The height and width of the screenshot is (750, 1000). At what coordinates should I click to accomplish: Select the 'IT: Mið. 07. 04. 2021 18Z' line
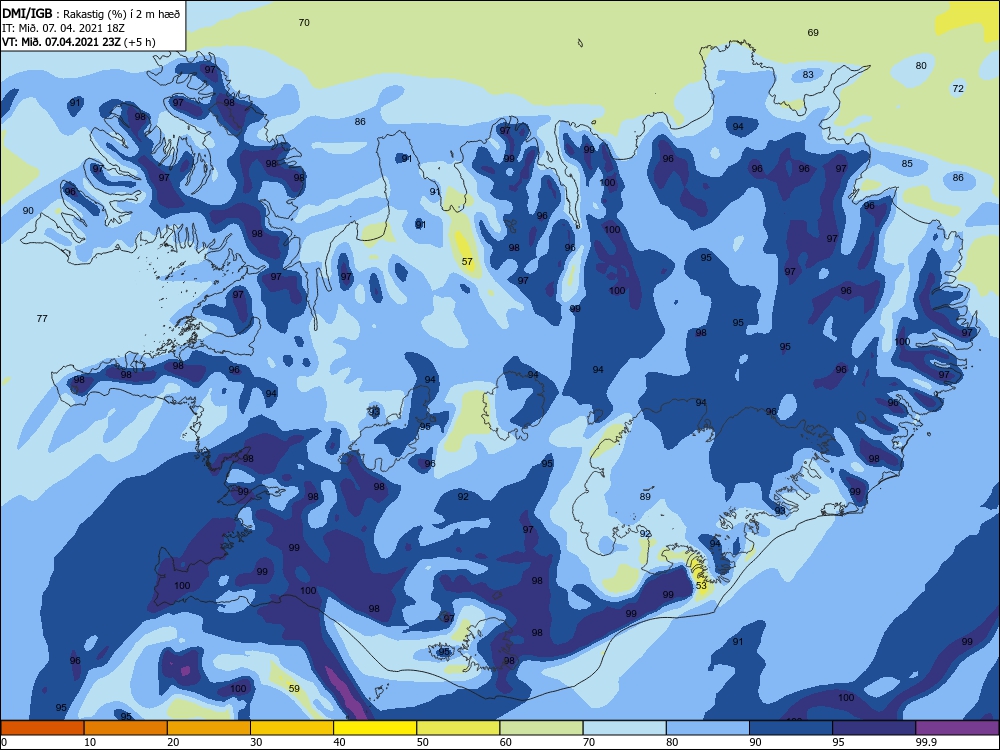pyautogui.click(x=63, y=28)
